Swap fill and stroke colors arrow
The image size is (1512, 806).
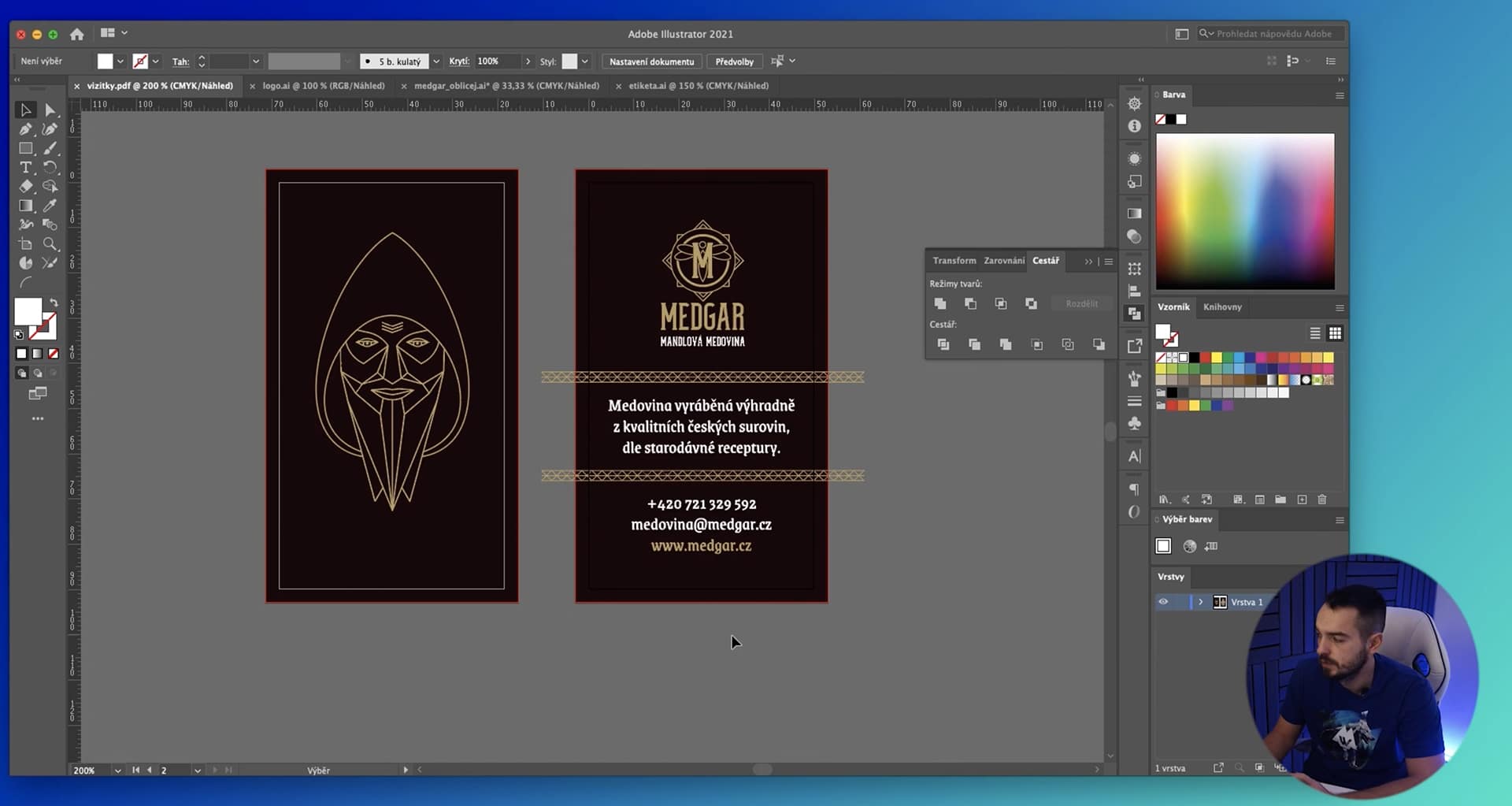[54, 303]
